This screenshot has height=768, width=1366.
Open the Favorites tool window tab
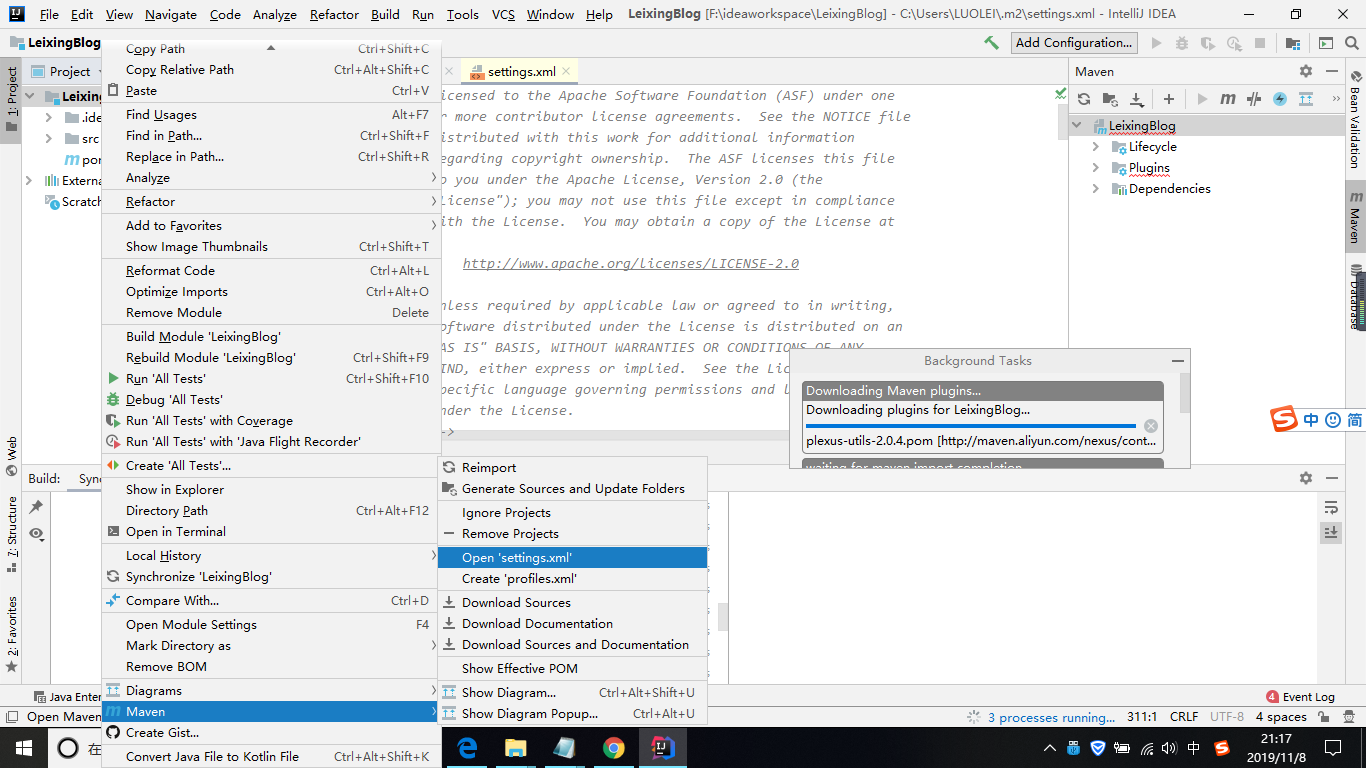click(x=12, y=634)
